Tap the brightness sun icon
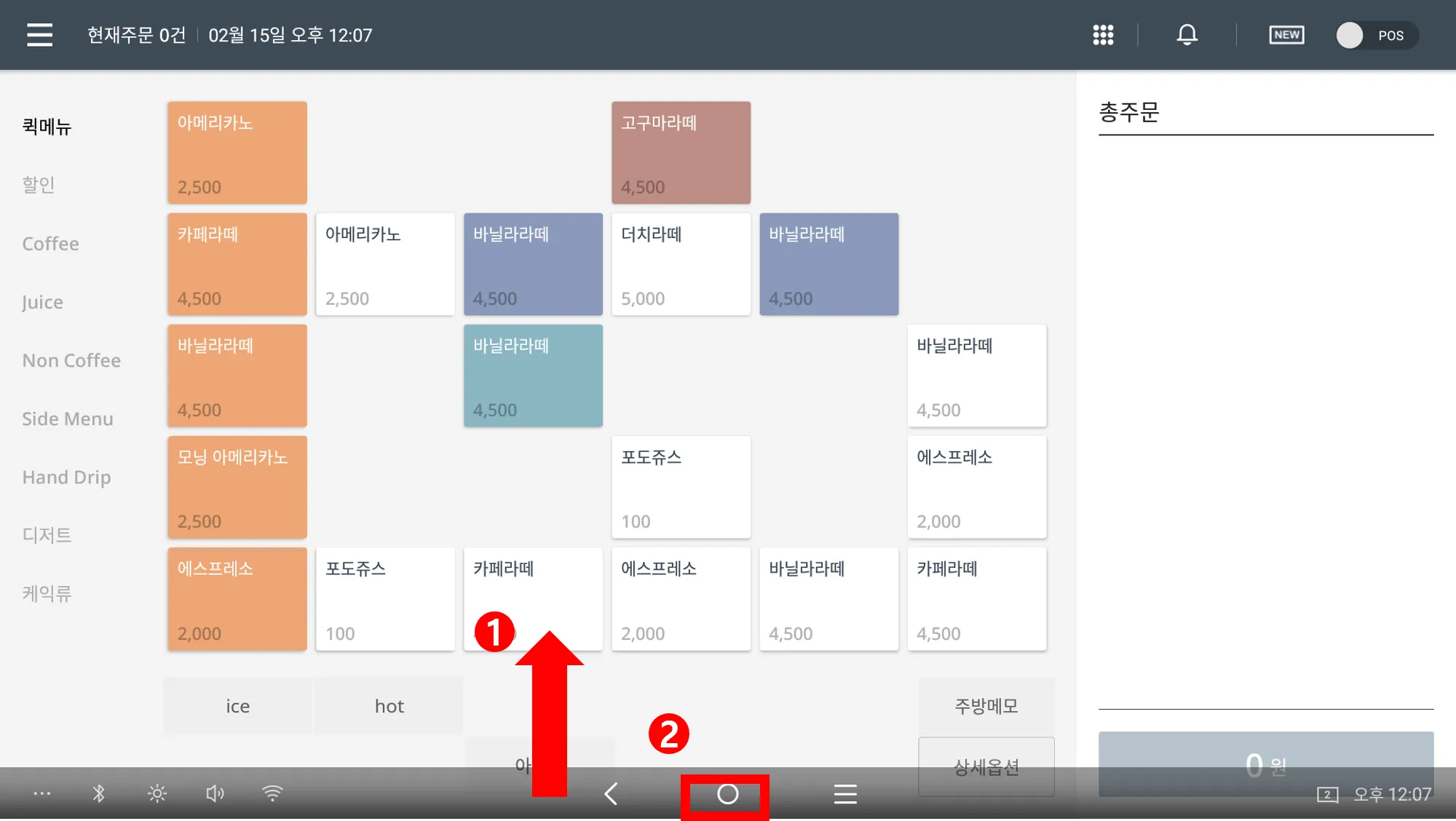 tap(157, 793)
